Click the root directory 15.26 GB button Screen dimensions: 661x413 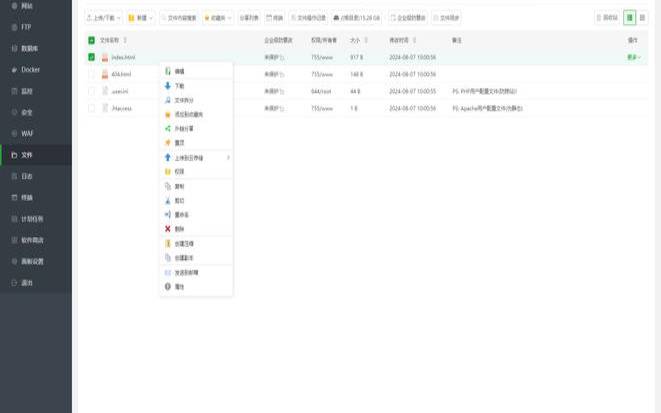click(357, 18)
